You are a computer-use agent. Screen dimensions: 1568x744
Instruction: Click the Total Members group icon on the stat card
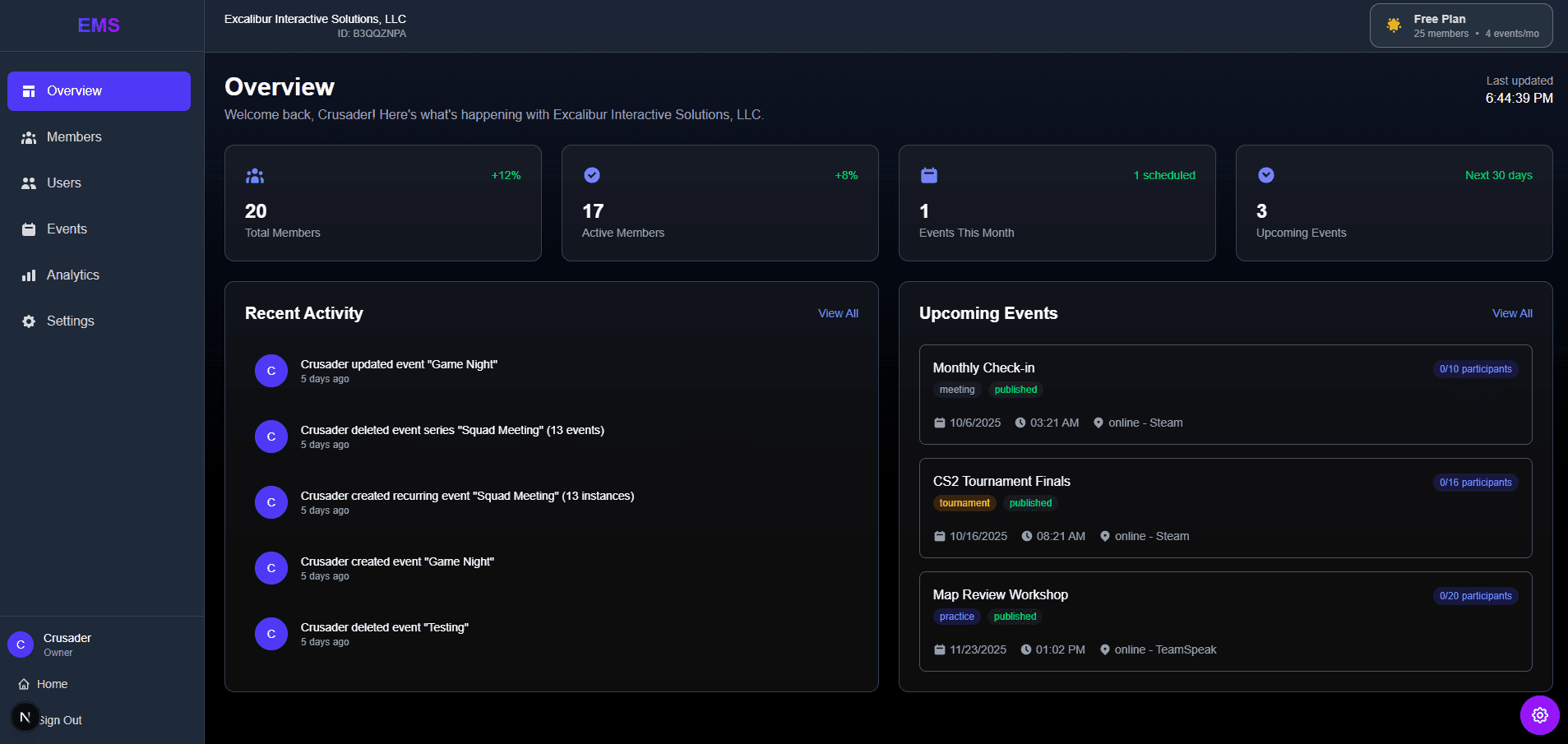click(255, 174)
